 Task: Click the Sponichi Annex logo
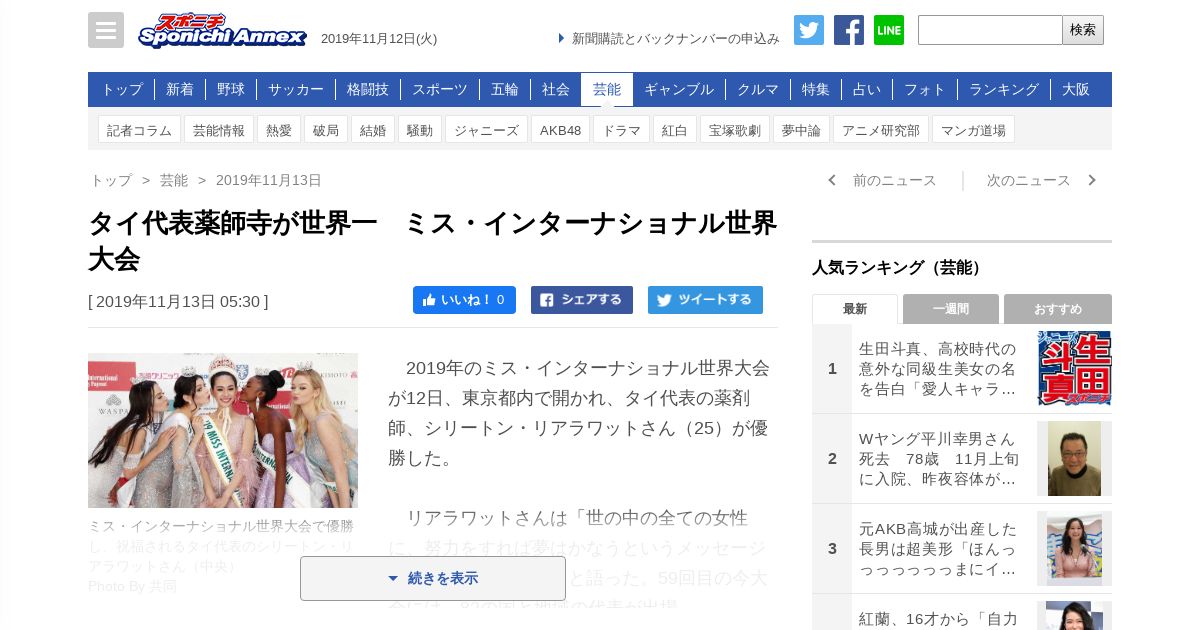click(x=222, y=31)
